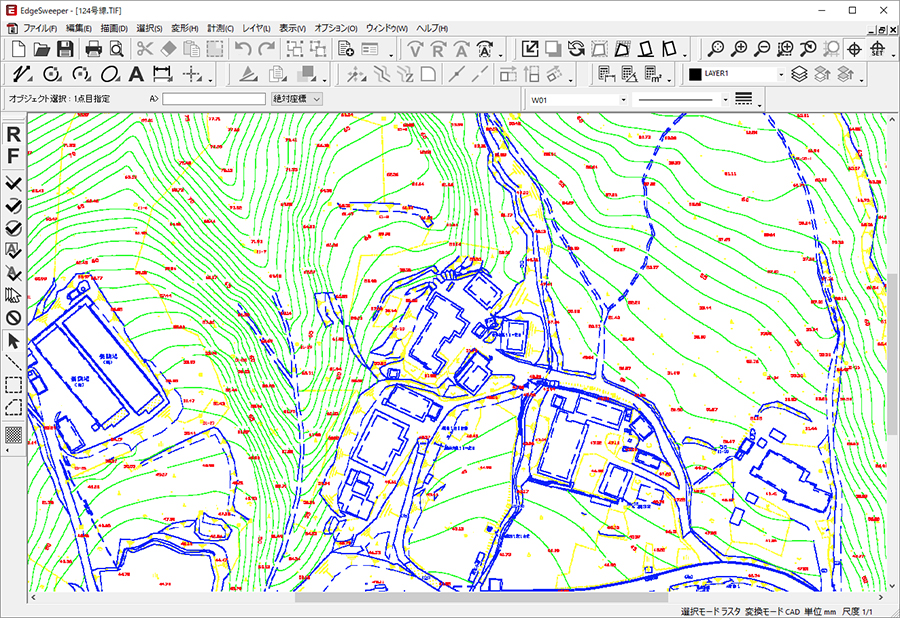
Task: Open the レイヤ(L) menu
Action: pyautogui.click(x=258, y=28)
